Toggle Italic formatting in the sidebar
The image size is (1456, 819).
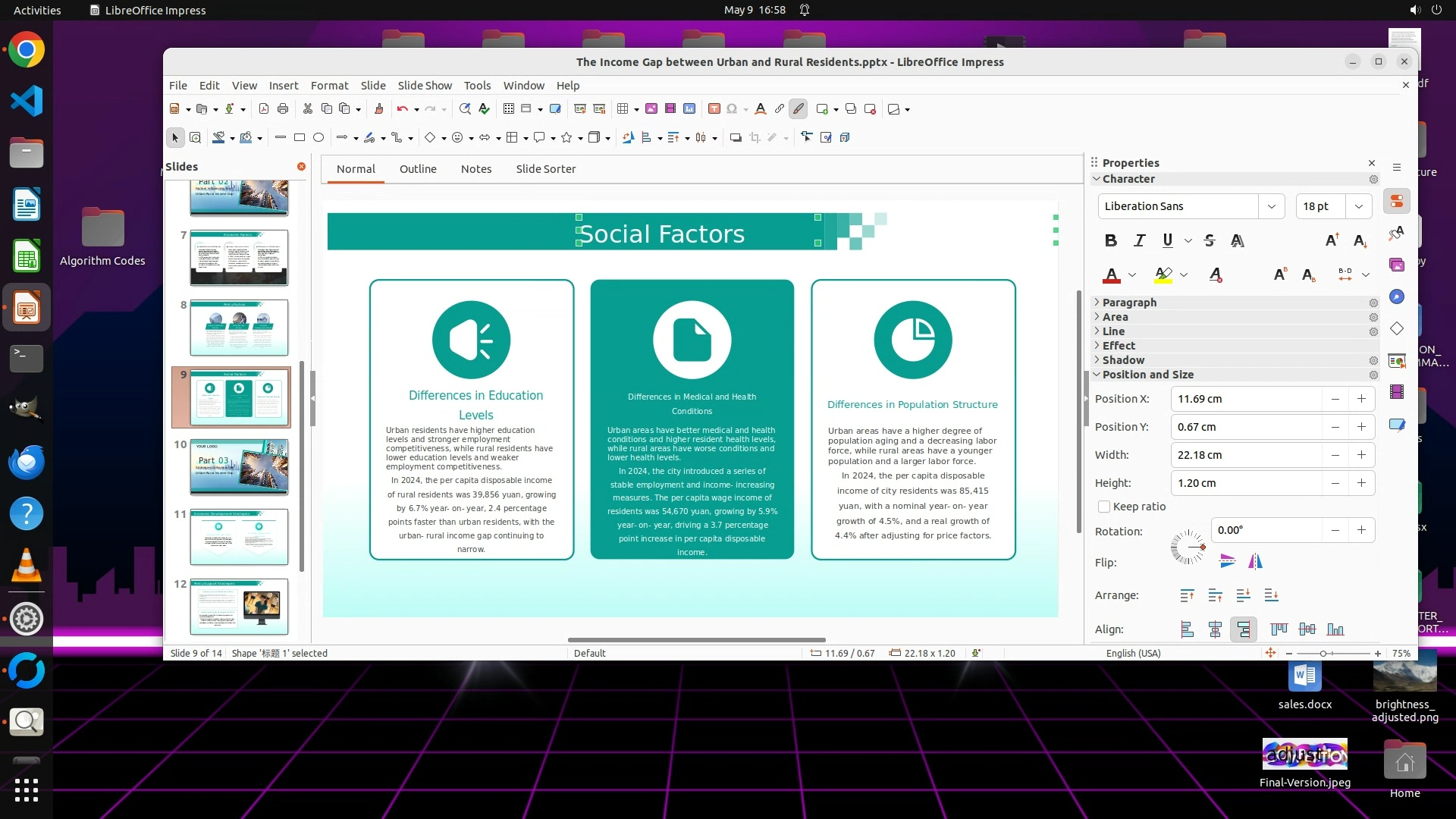coord(1139,240)
